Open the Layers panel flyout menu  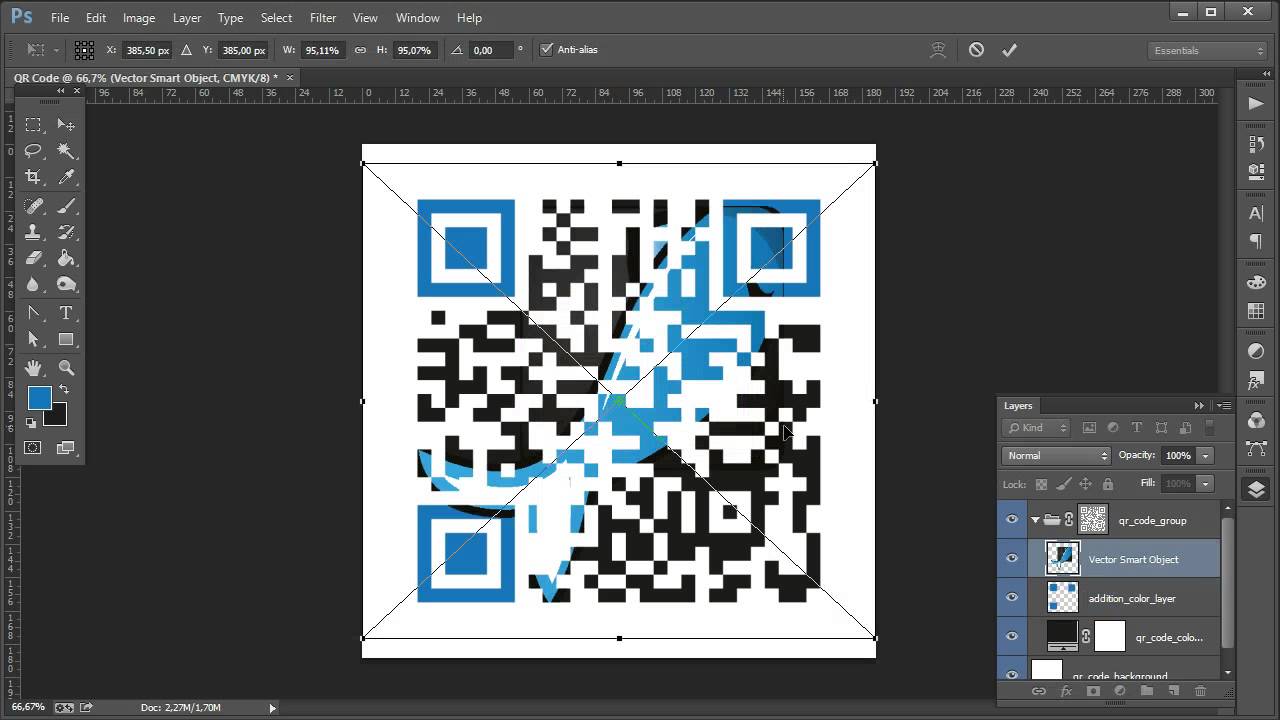(1223, 406)
